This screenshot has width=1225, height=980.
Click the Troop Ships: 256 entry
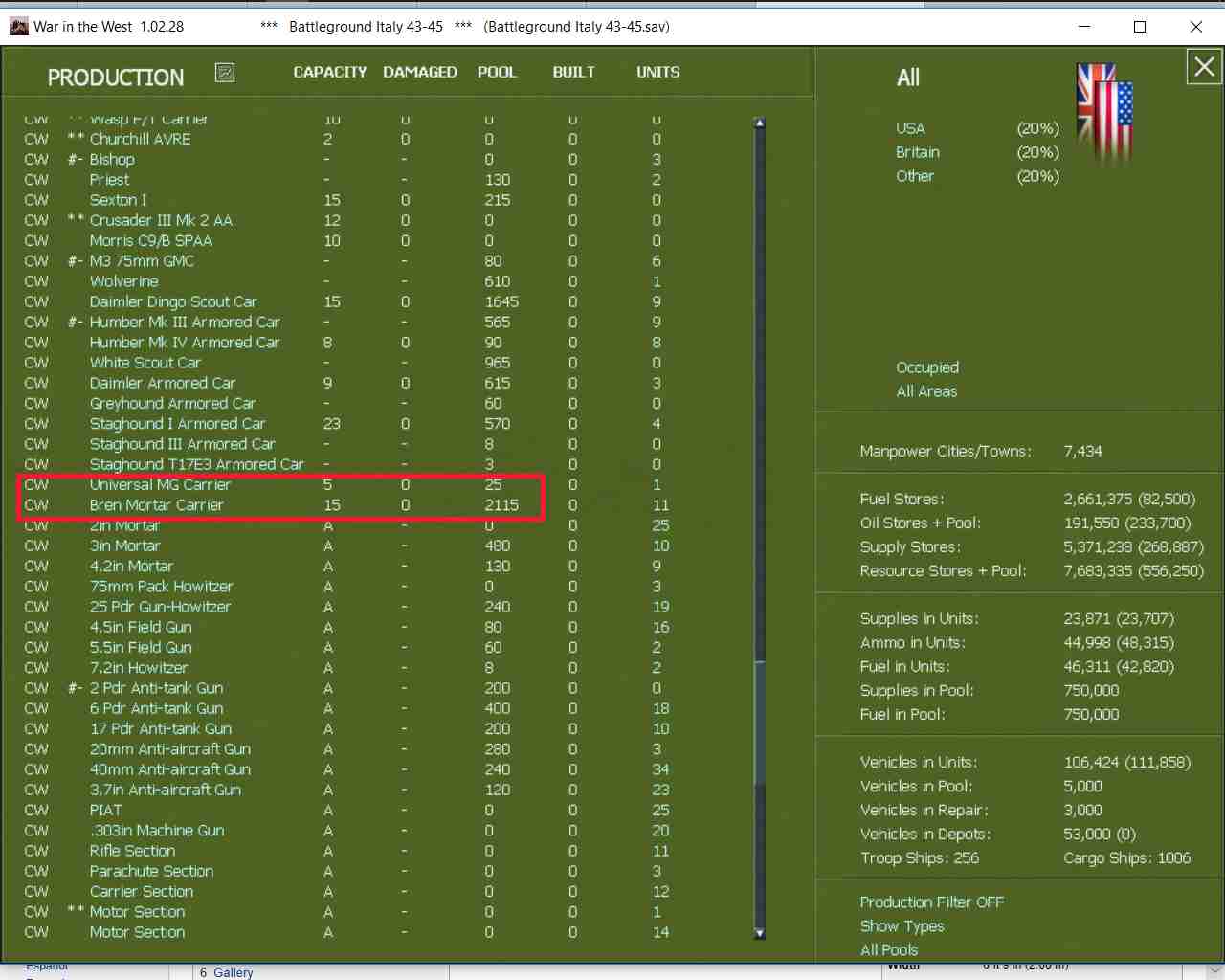point(919,858)
